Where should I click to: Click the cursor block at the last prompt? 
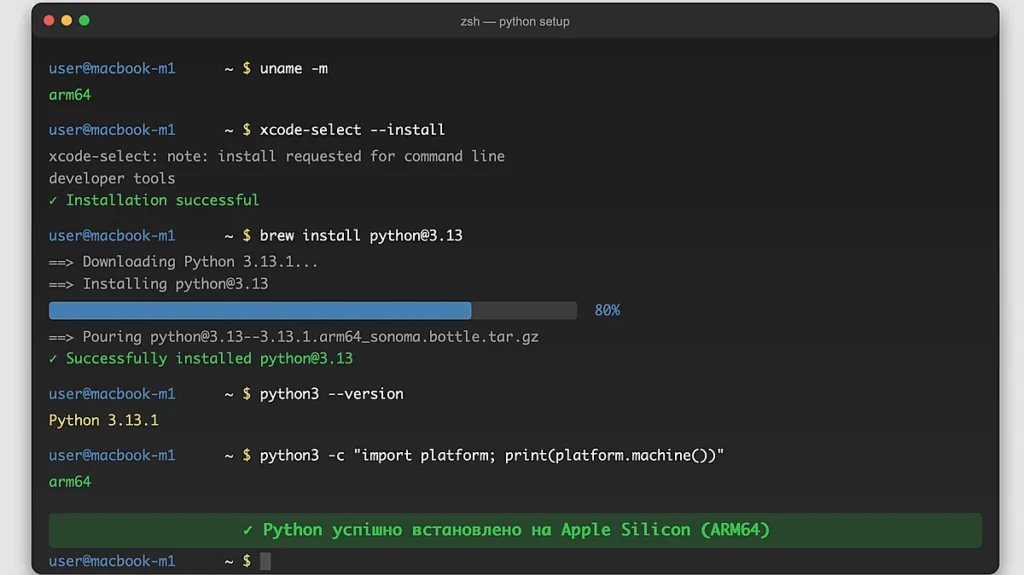tap(265, 561)
